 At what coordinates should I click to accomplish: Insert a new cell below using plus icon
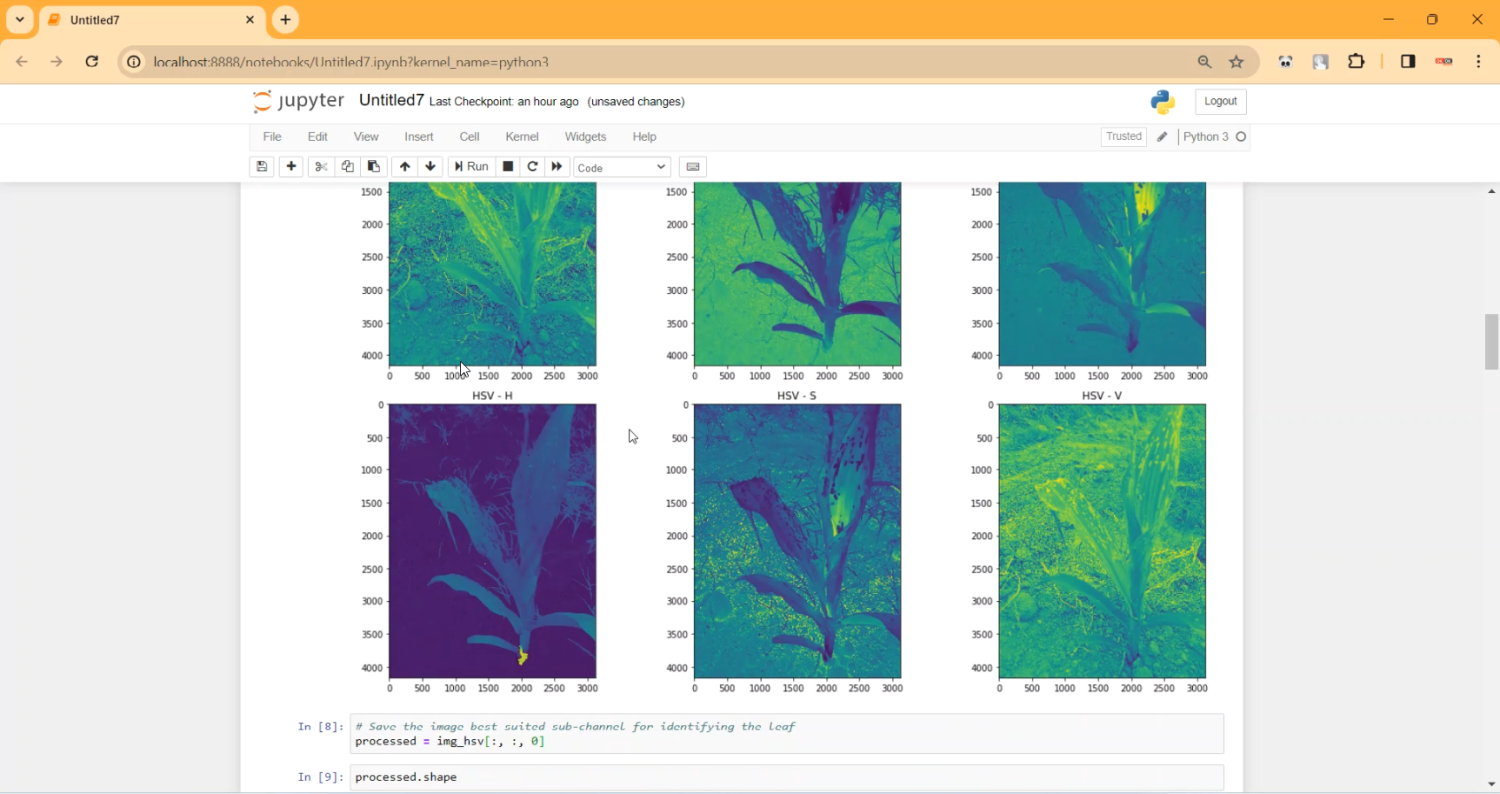pos(291,167)
